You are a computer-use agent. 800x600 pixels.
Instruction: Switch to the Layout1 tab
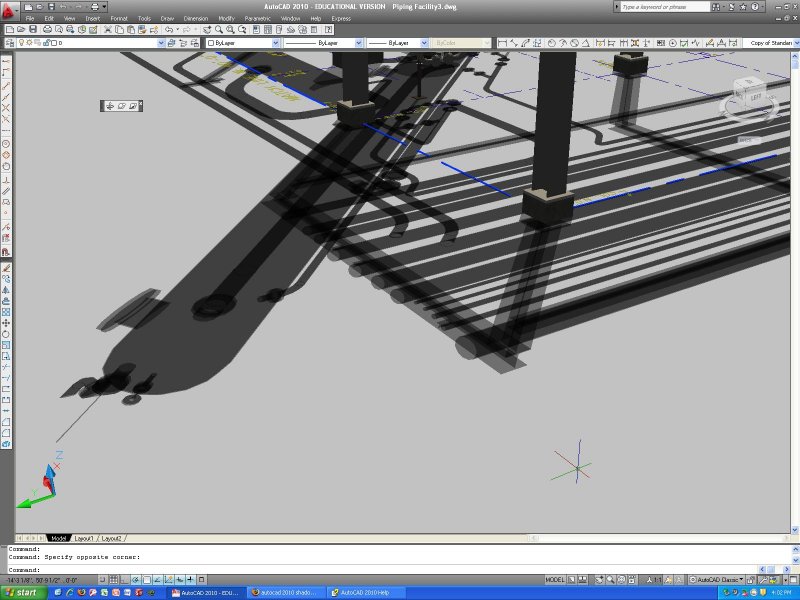click(x=84, y=538)
